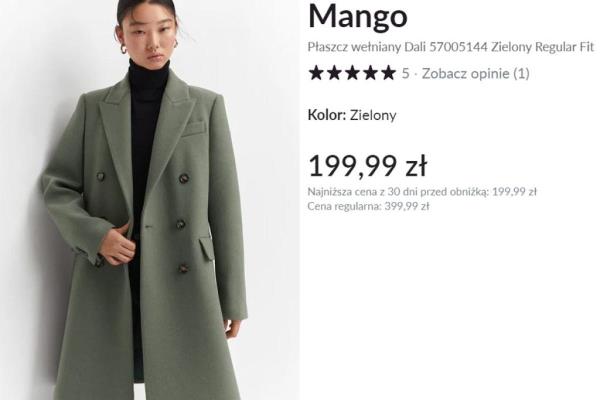Click the coat's lower flap pocket
This screenshot has height=400, width=600.
pos(207,248)
